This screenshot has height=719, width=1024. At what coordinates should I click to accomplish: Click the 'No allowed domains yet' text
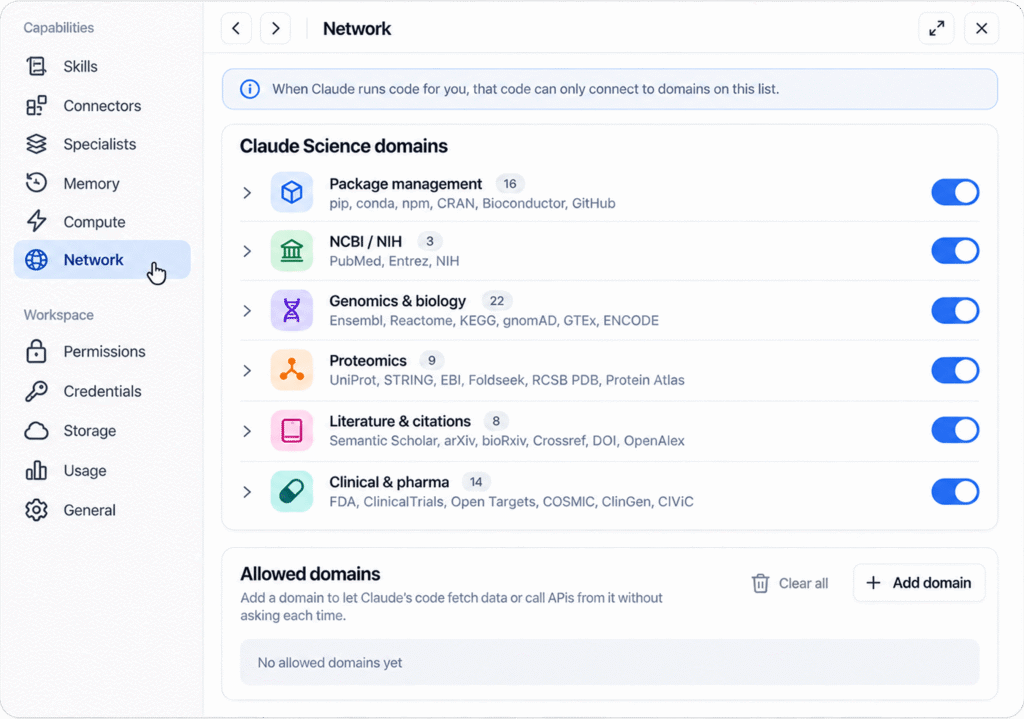click(330, 662)
